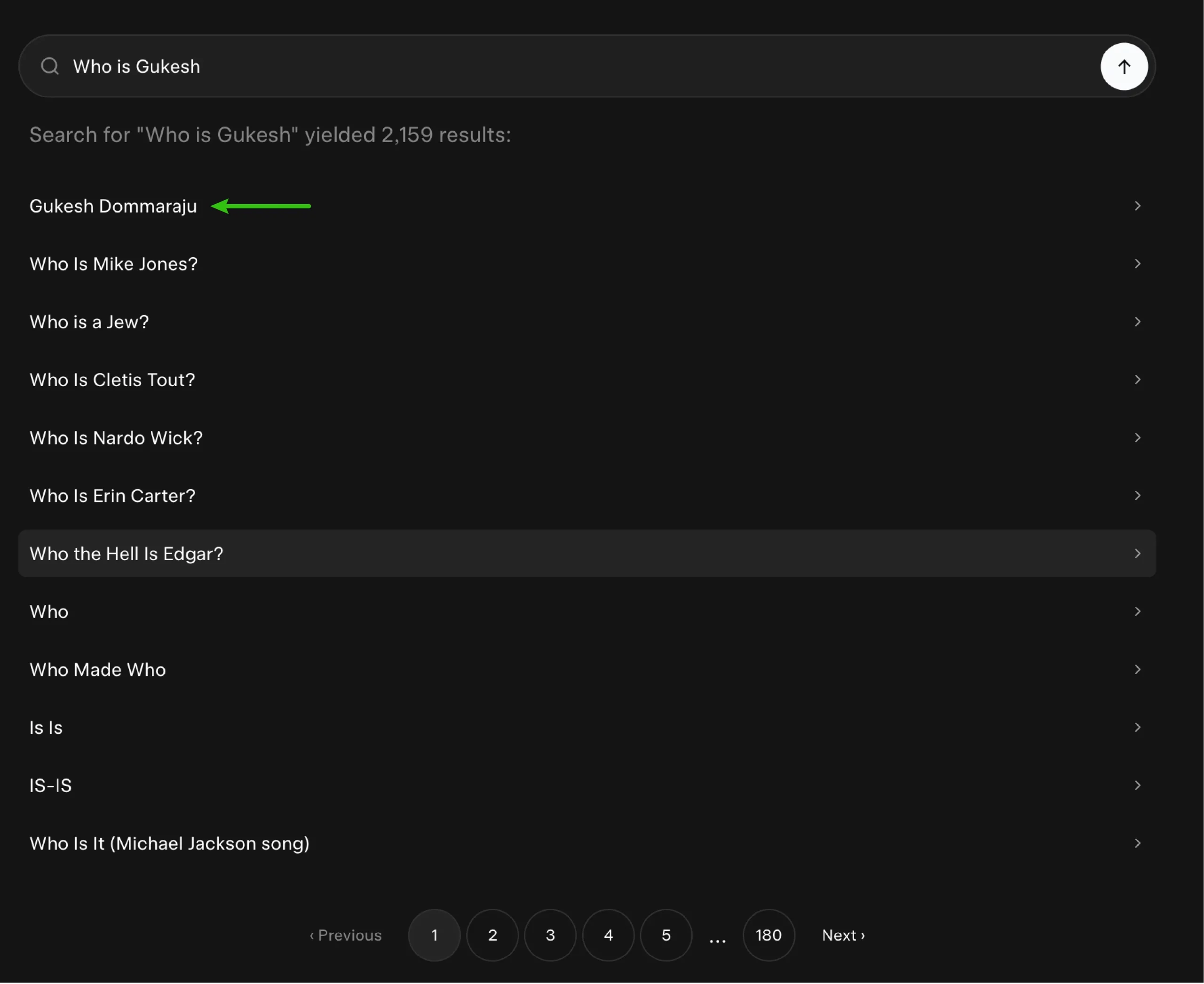The height and width of the screenshot is (984, 1204).
Task: Click chevron beside Who Is Mike Jones?
Action: 1137,263
